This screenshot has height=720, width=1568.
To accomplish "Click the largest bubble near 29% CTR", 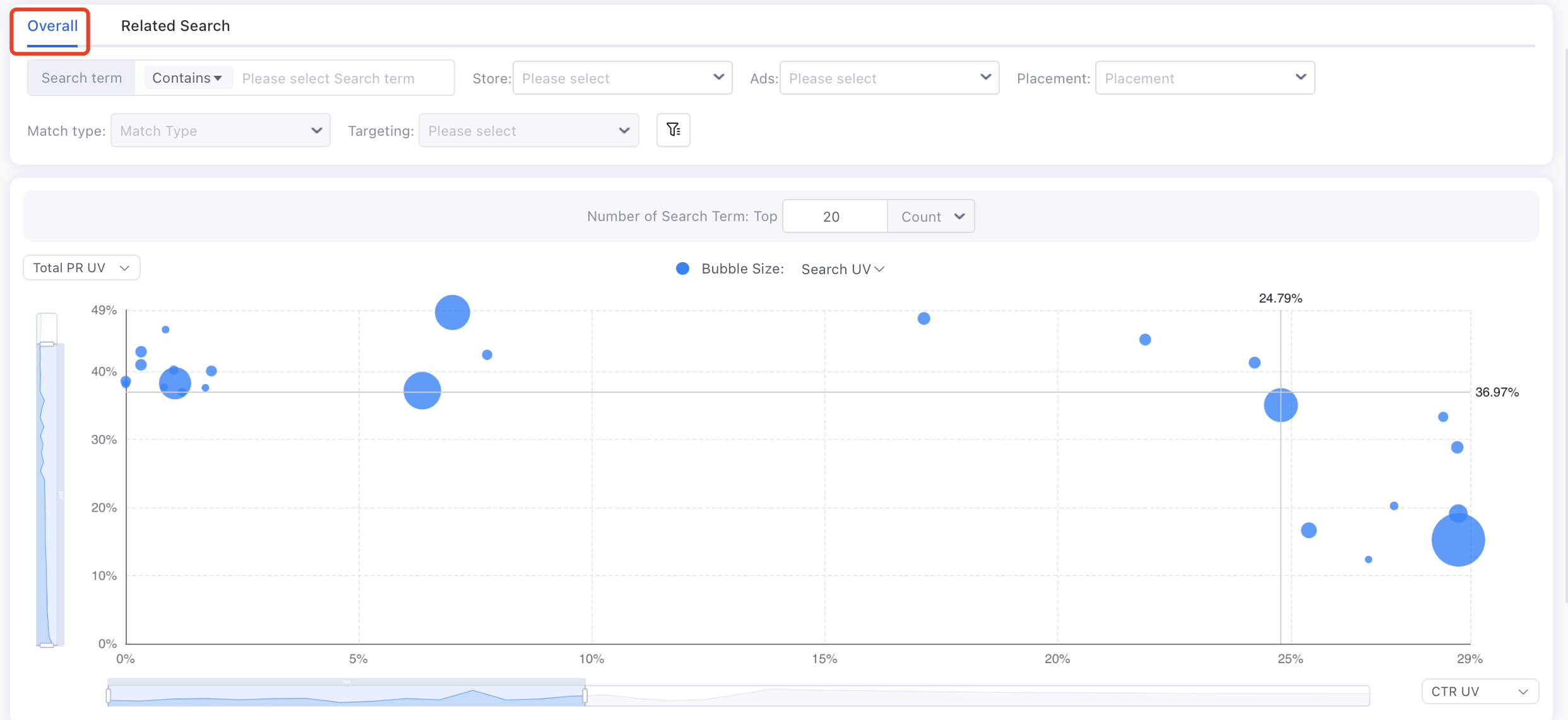I will [x=1458, y=540].
